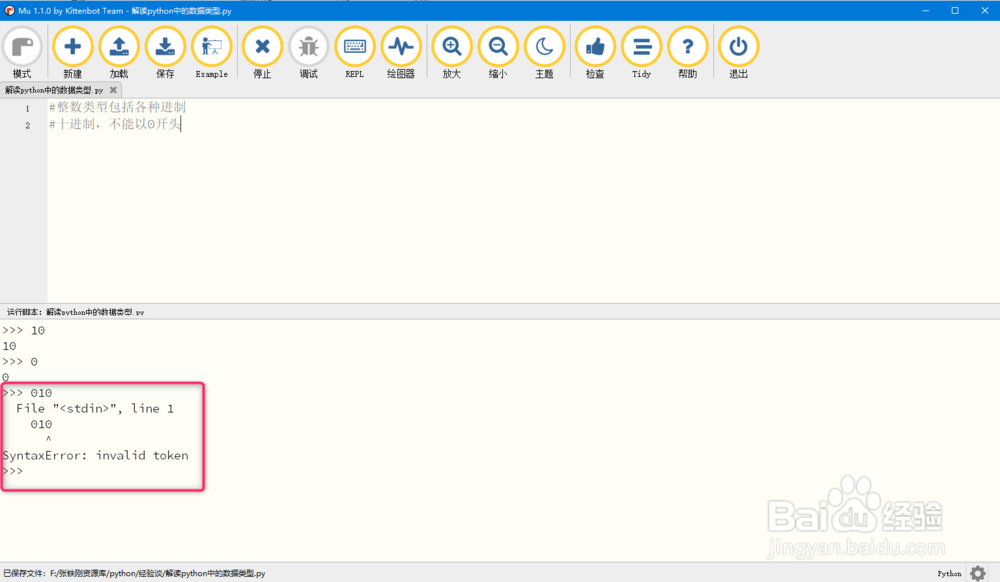
Task: Click line number 2 in gutter
Action: click(27, 125)
